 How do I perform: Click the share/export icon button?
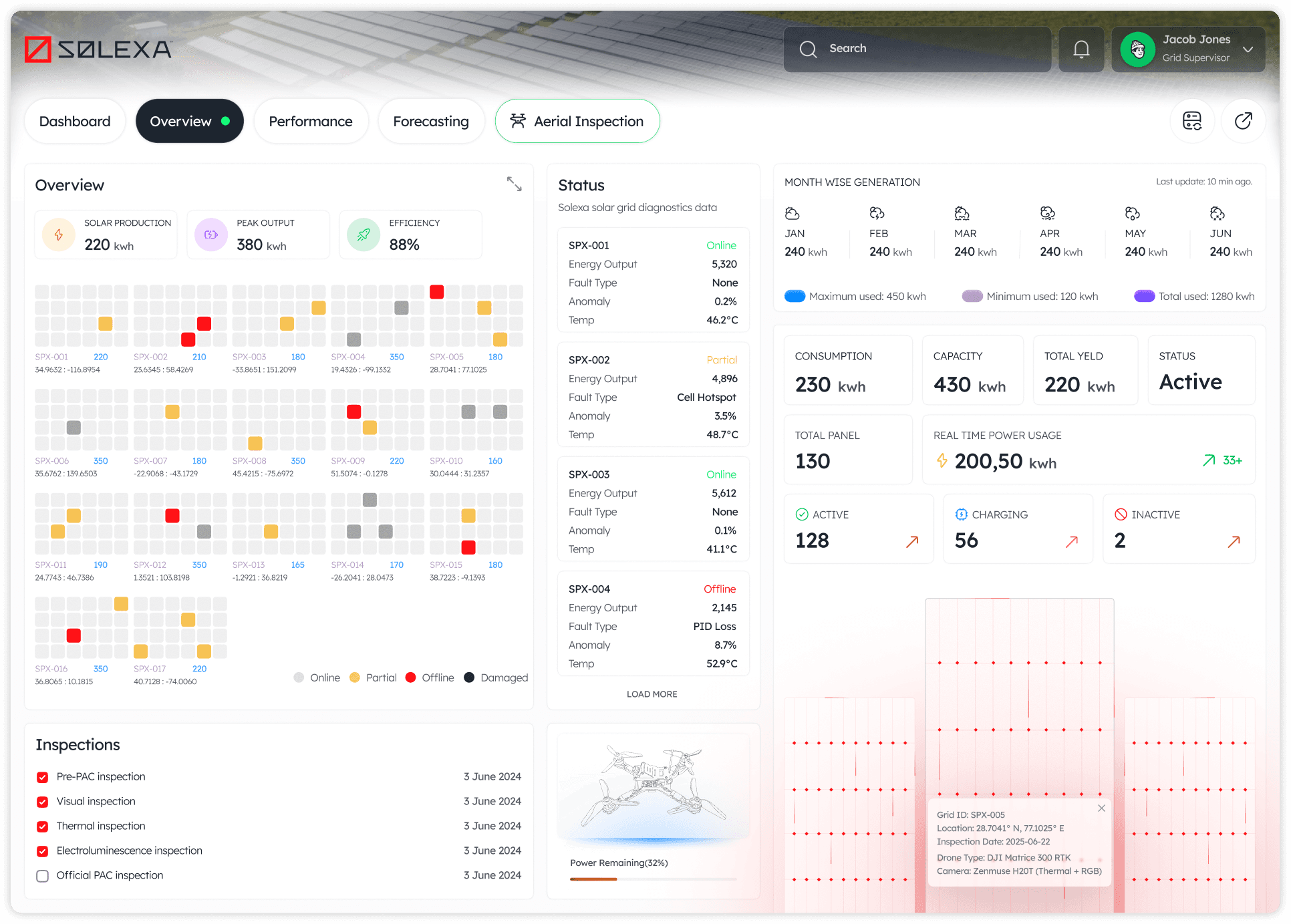pos(1243,121)
